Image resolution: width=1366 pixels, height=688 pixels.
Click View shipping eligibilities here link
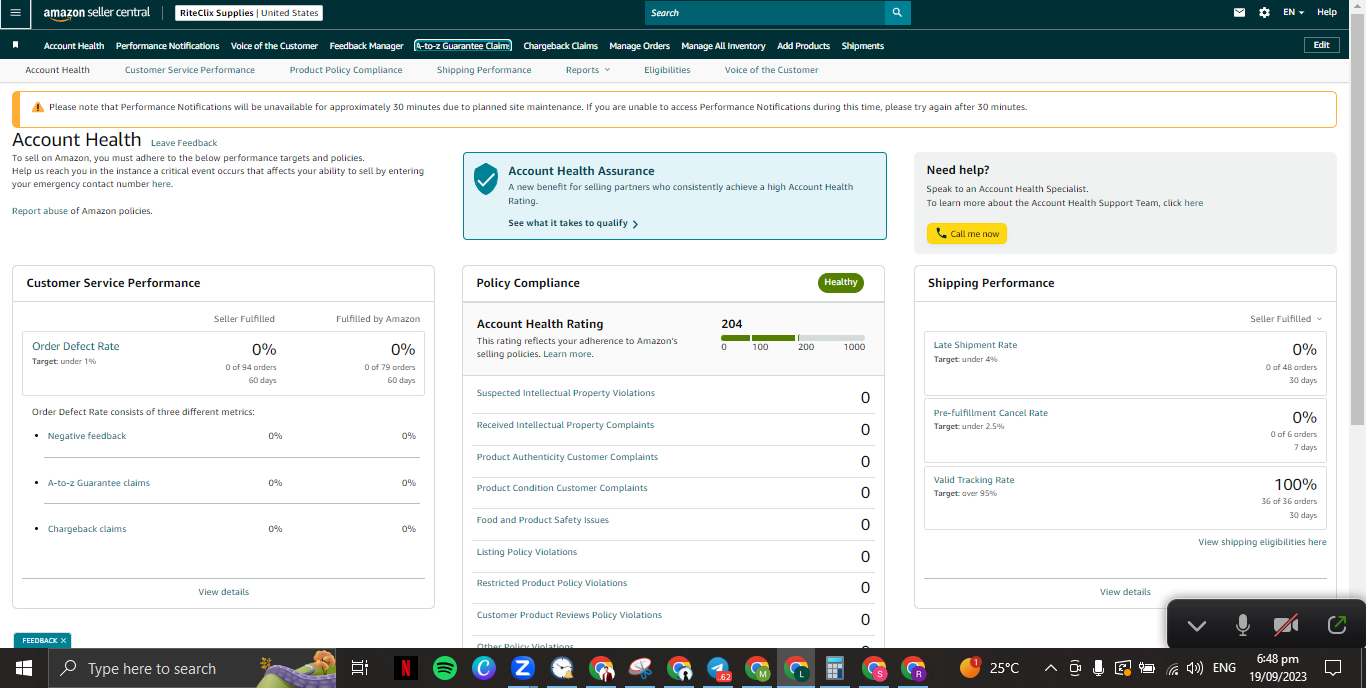[1262, 542]
